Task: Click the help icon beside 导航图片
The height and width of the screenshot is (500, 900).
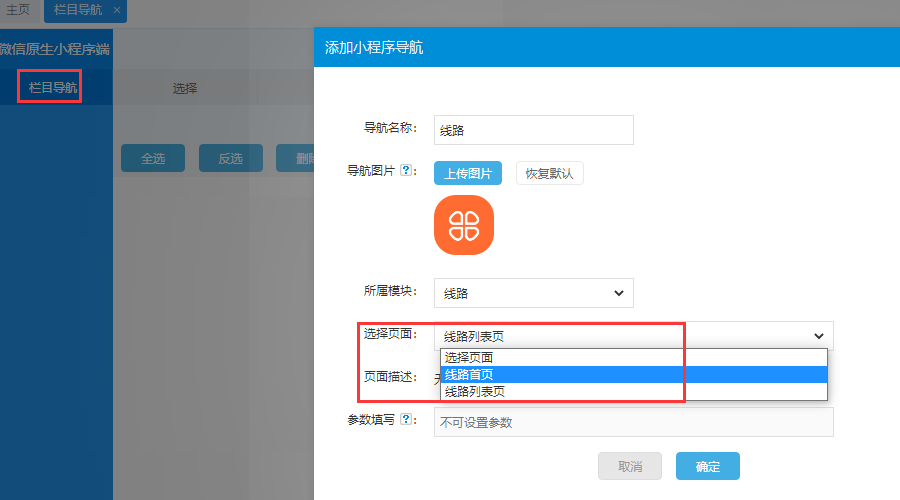Action: click(x=406, y=171)
